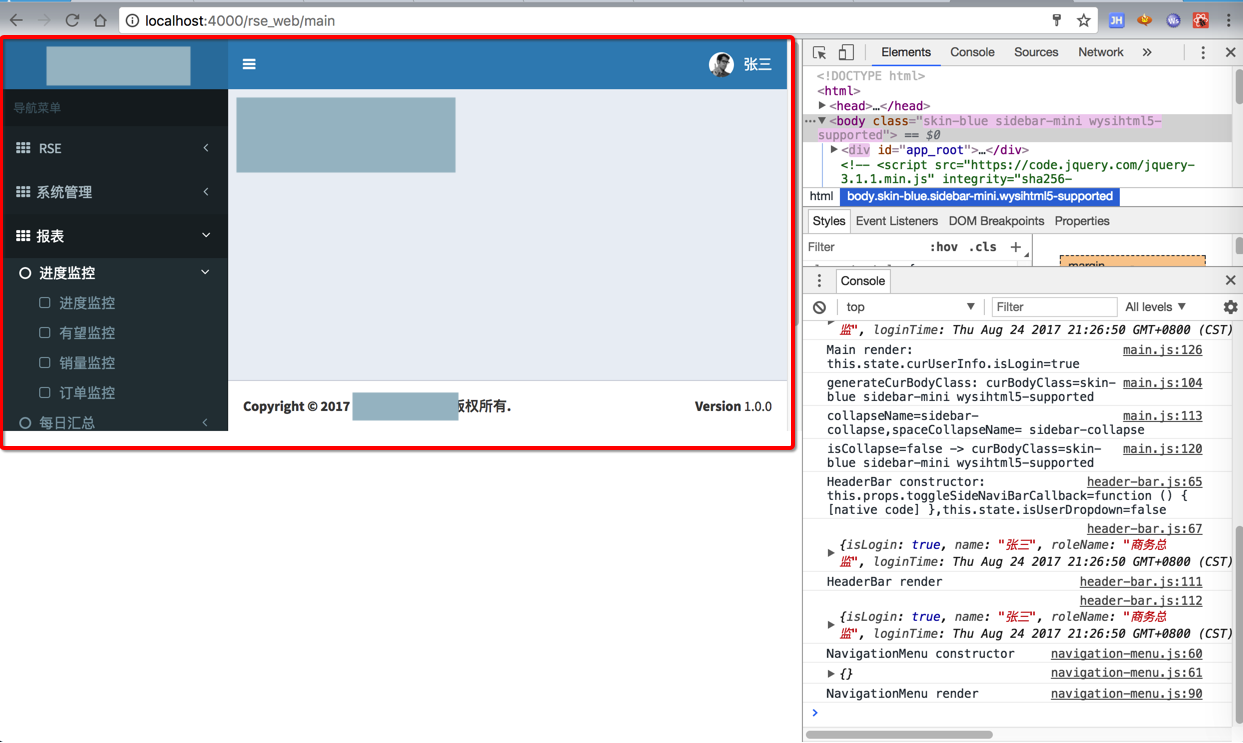Click the saved password key icon

pyautogui.click(x=1057, y=20)
